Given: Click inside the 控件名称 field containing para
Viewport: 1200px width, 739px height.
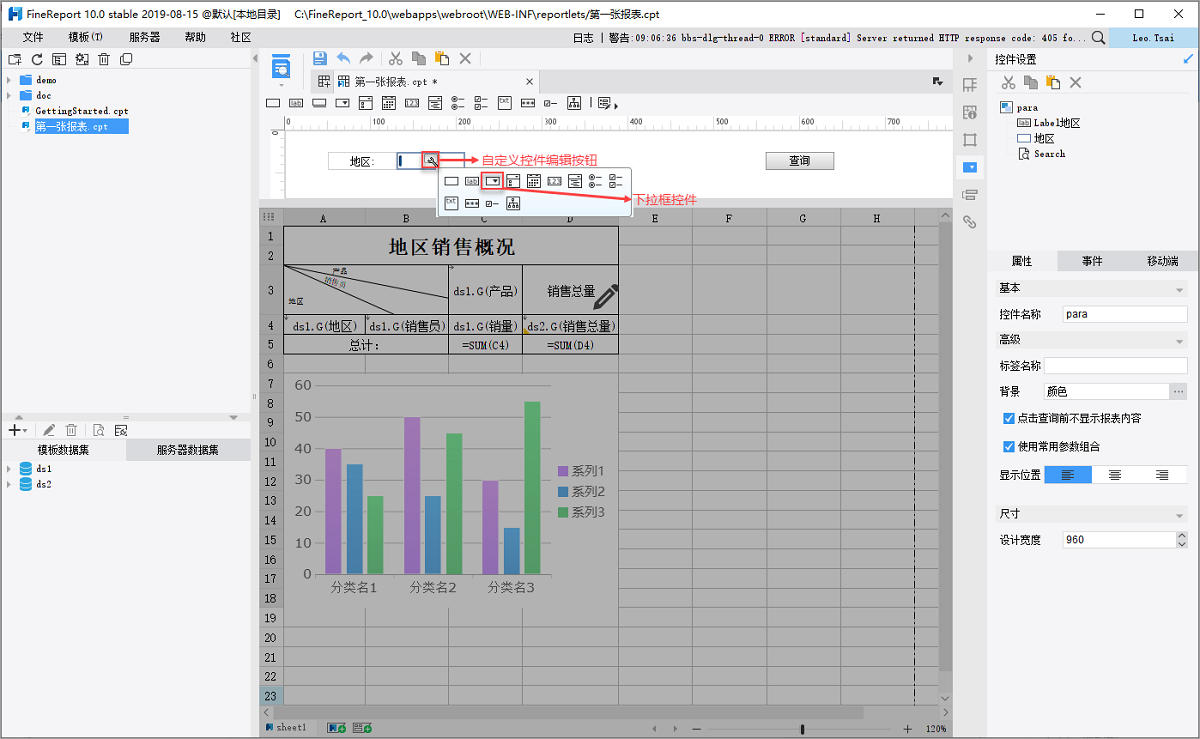Looking at the screenshot, I should (x=1124, y=314).
